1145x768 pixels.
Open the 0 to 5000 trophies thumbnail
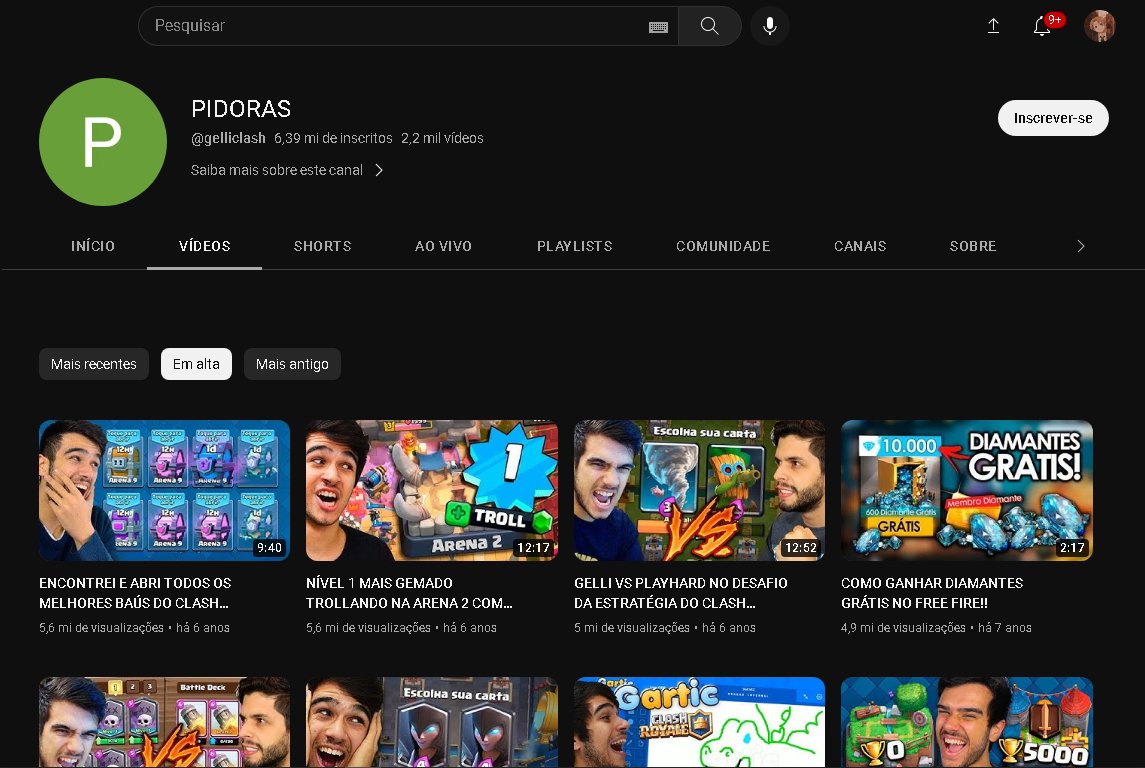967,722
